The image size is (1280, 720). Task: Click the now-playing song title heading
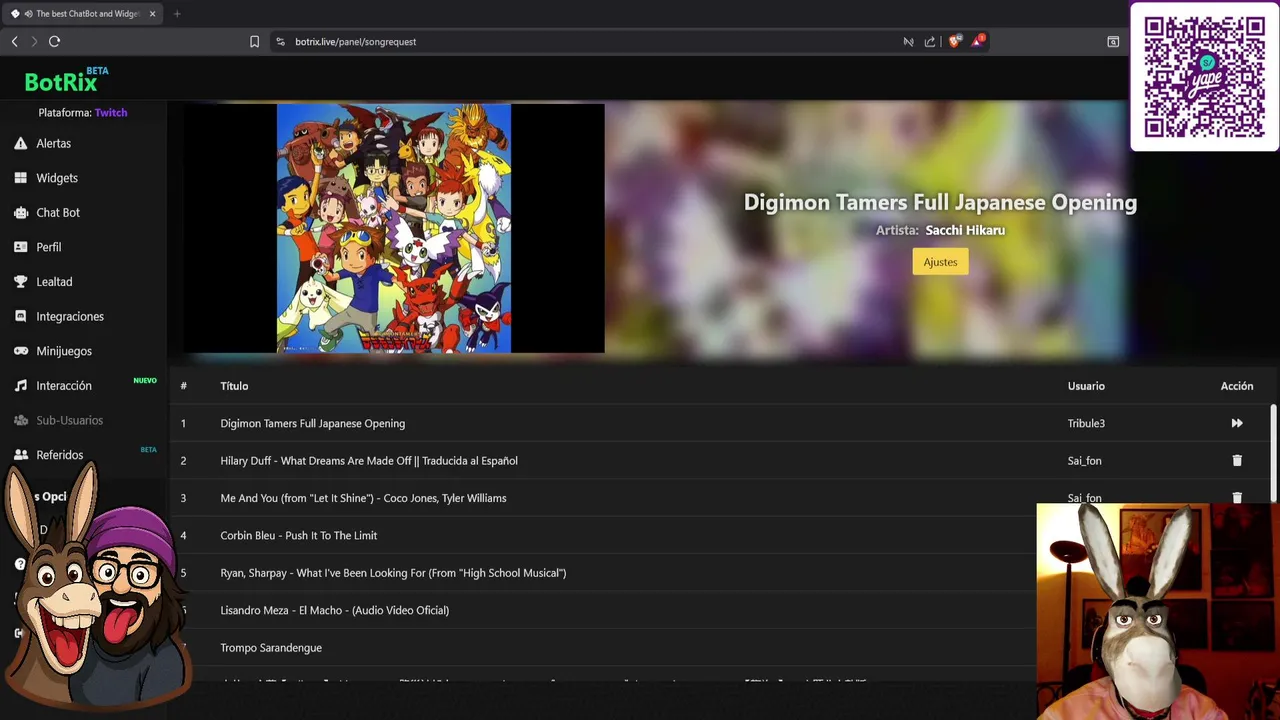(940, 202)
